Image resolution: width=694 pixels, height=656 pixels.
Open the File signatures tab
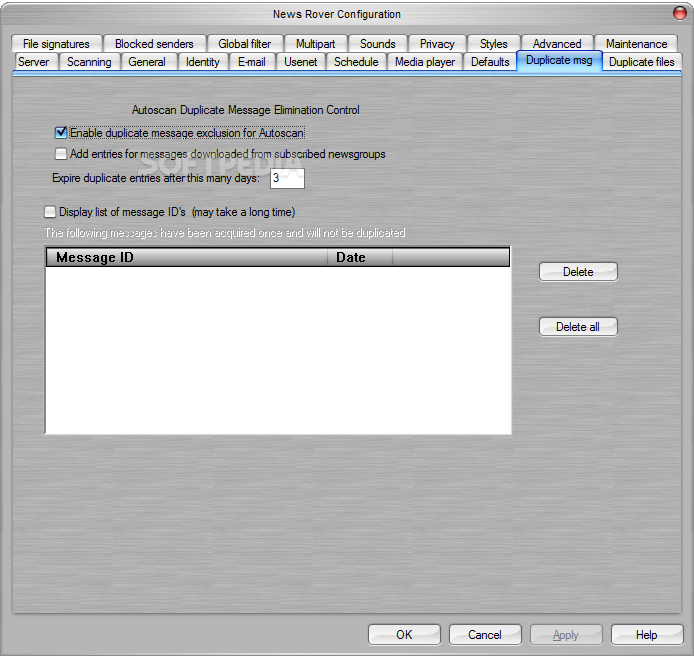[56, 44]
